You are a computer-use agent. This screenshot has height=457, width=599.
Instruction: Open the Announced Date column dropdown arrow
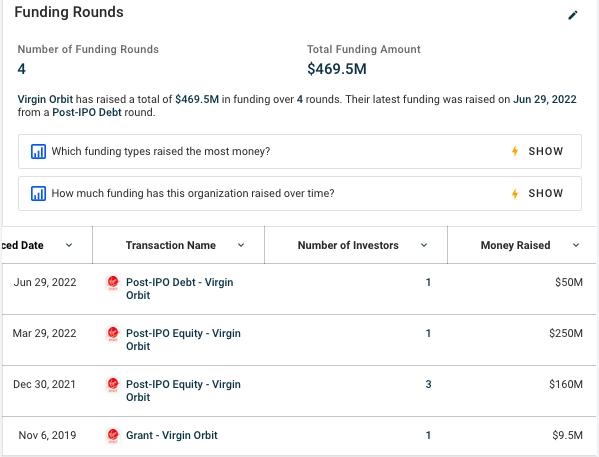pyautogui.click(x=69, y=245)
